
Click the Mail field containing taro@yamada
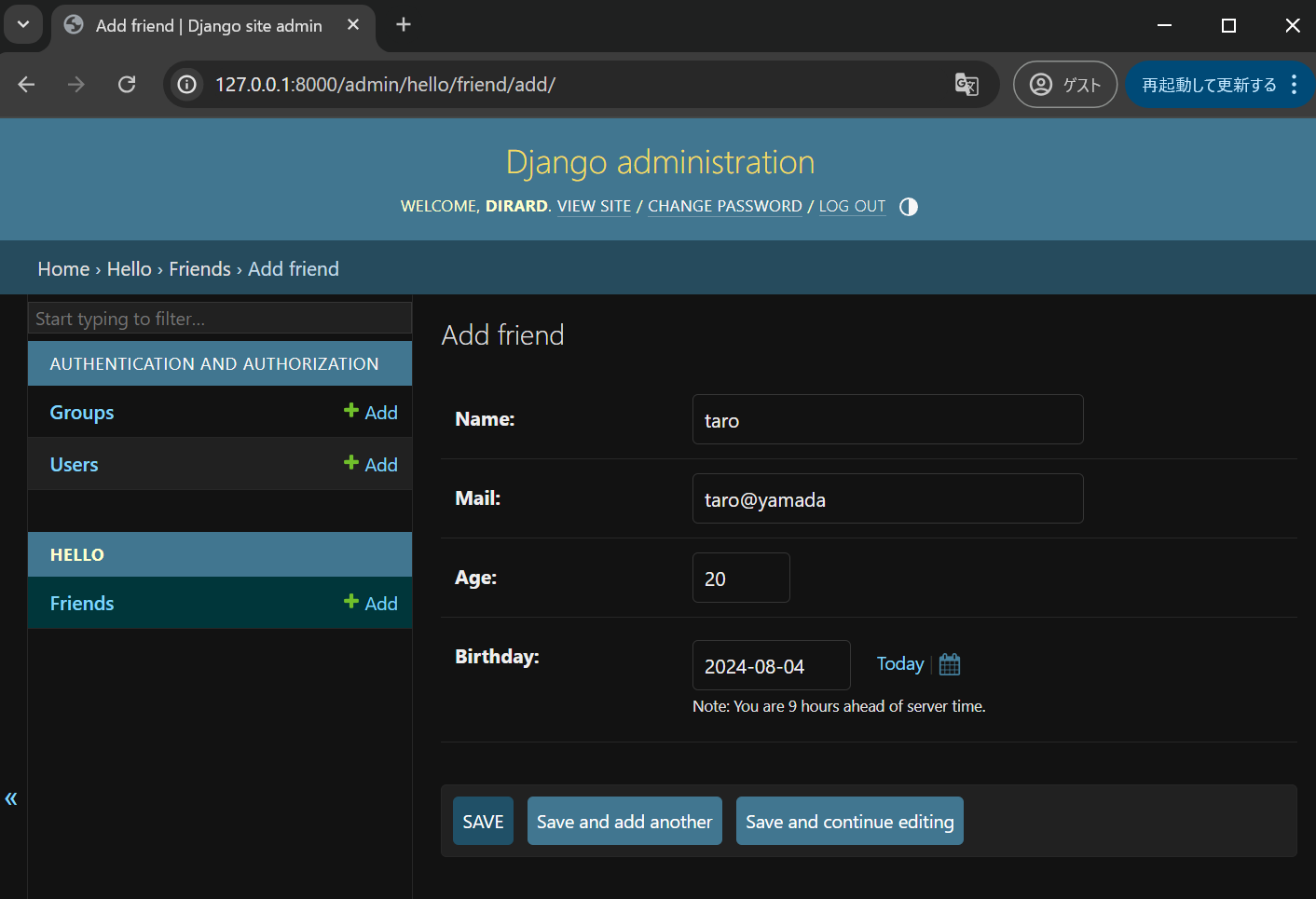(888, 498)
